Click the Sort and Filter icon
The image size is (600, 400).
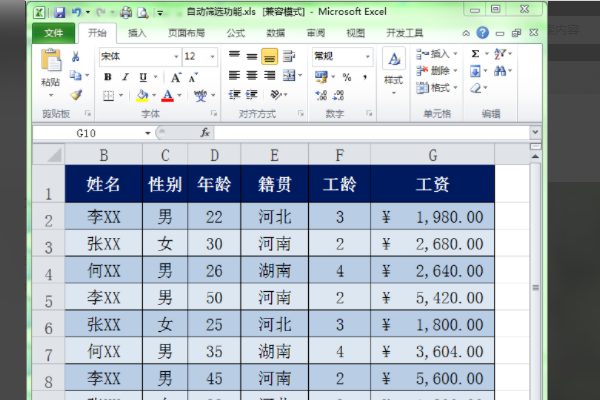pos(500,54)
